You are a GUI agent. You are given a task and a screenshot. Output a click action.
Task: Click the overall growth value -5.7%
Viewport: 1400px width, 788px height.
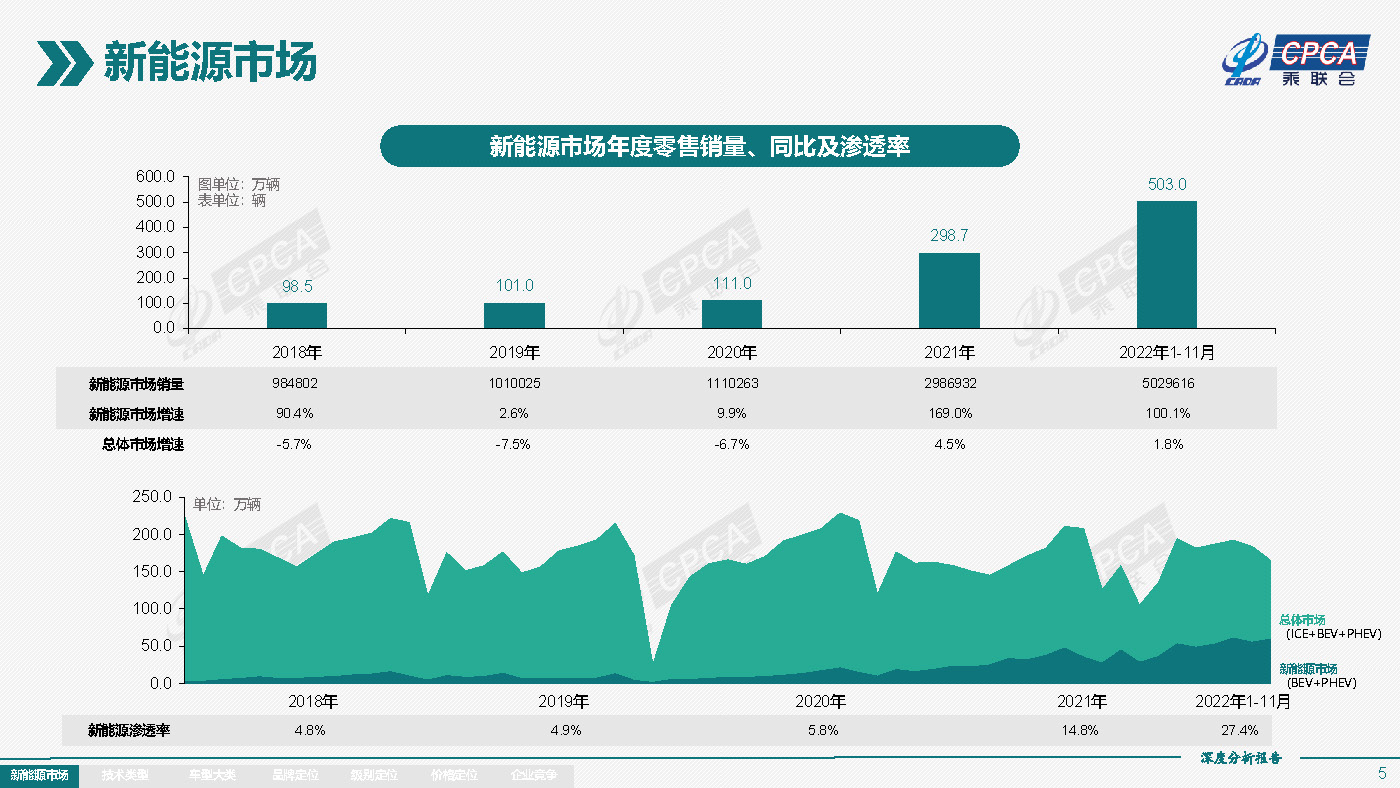[294, 444]
